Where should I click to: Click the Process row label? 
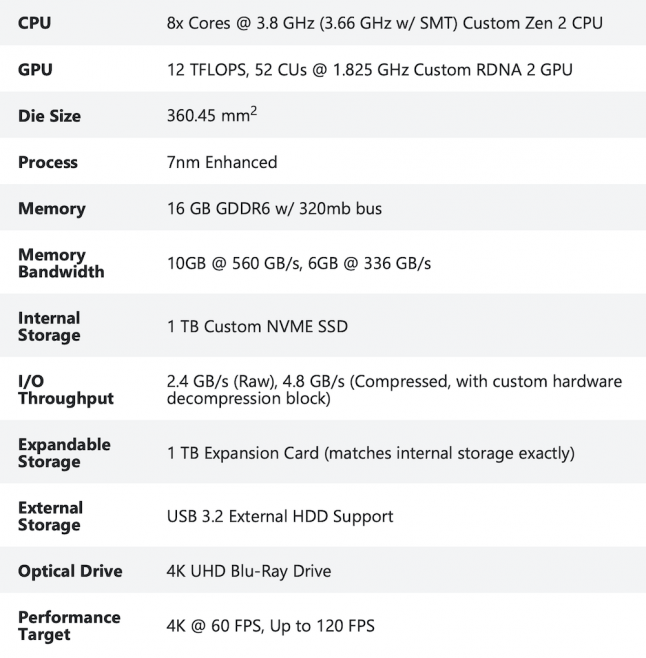48,162
